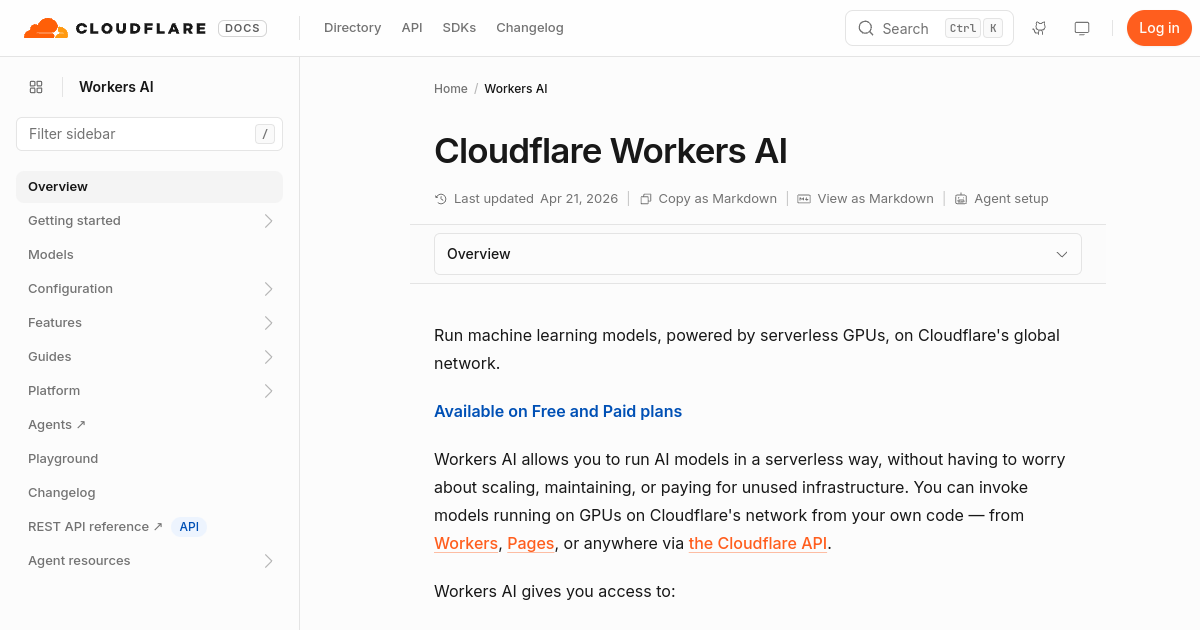
Task: Click the DOCS badge next to logo
Action: (243, 28)
